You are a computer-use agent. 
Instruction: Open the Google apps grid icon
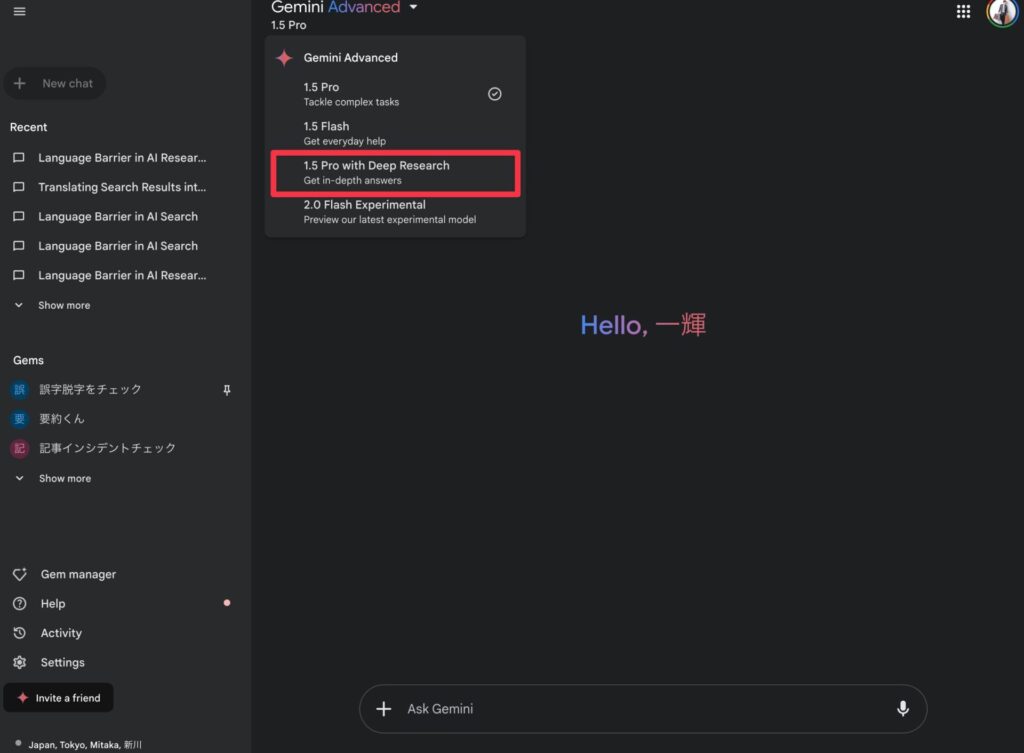coord(964,11)
